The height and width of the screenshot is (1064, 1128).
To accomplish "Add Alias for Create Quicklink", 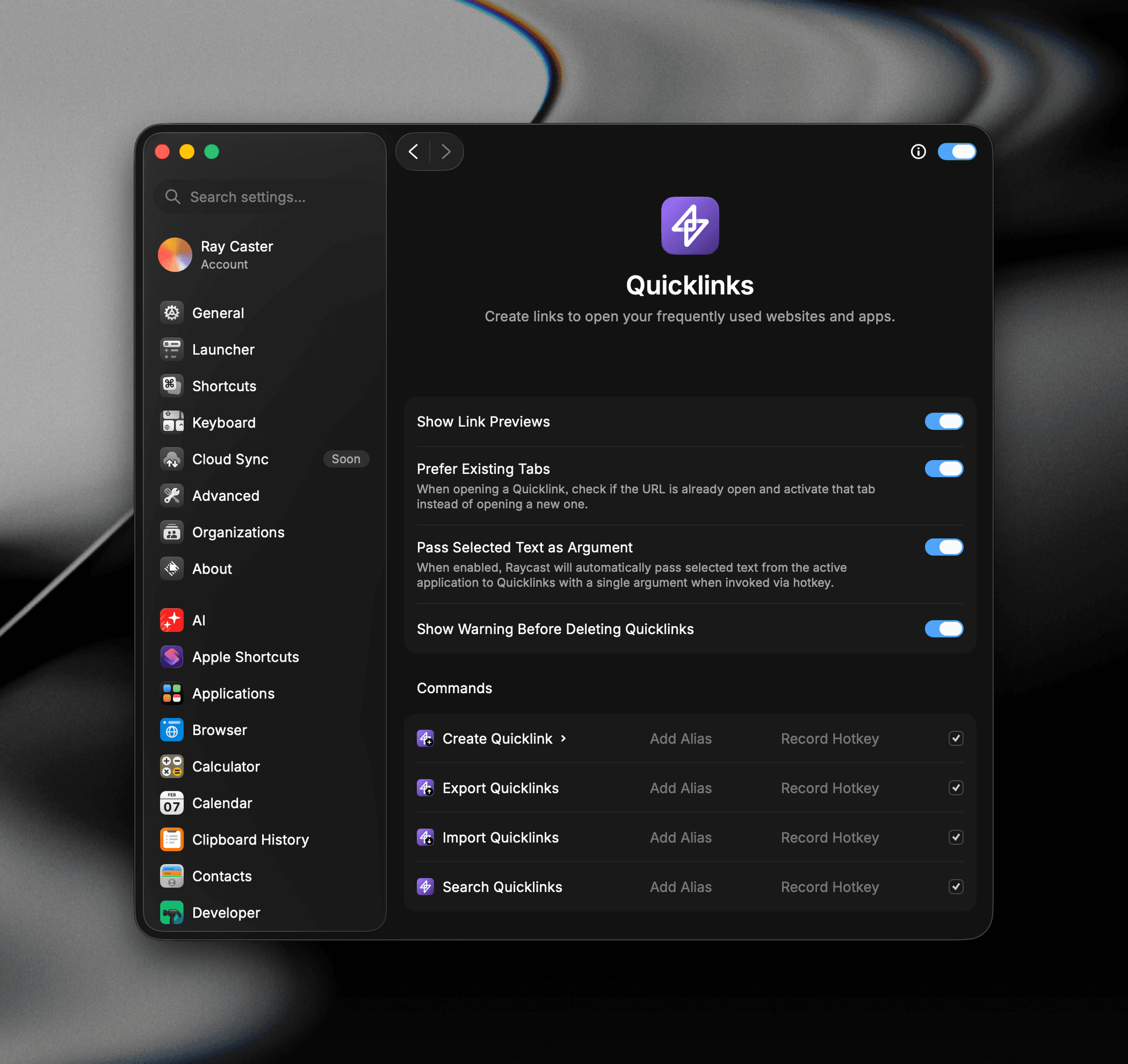I will click(x=681, y=739).
